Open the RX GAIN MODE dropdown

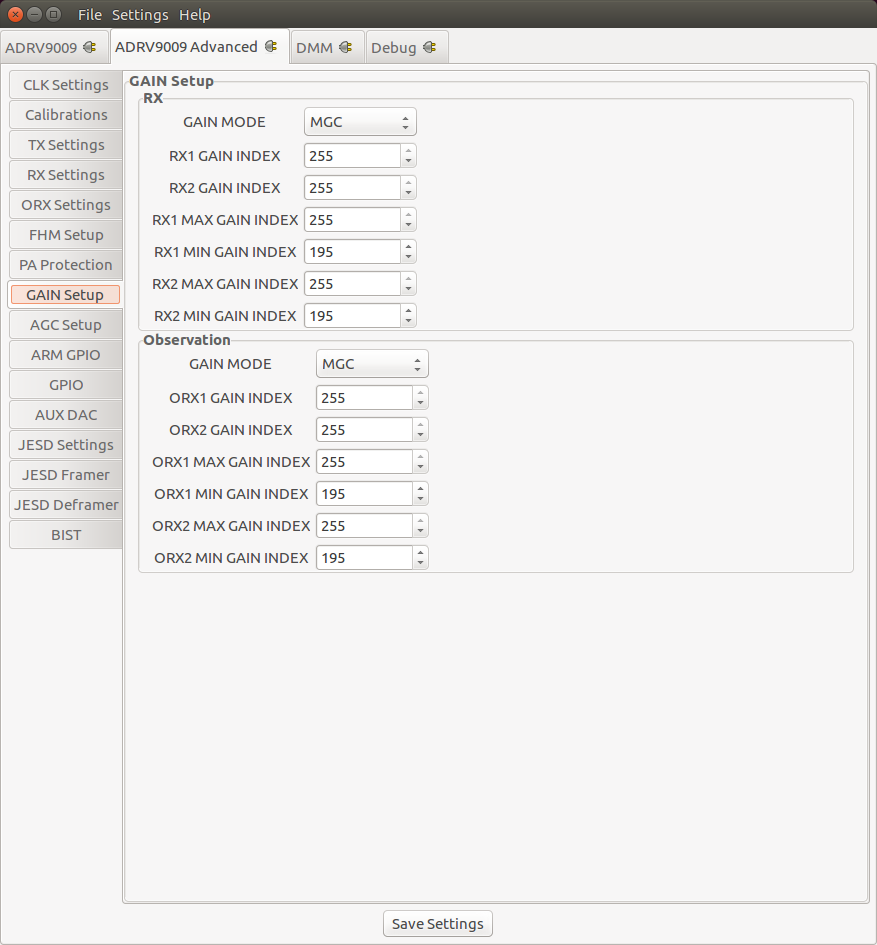pyautogui.click(x=360, y=121)
